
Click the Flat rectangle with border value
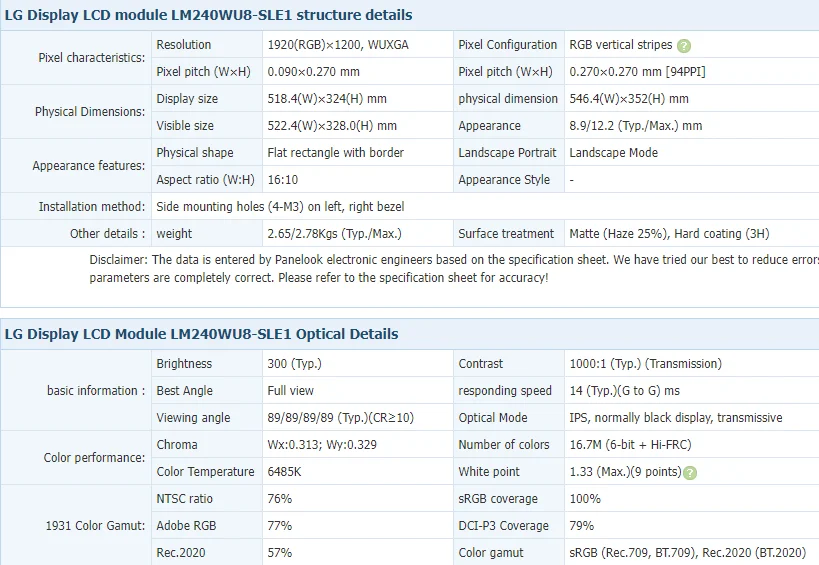[x=336, y=153]
